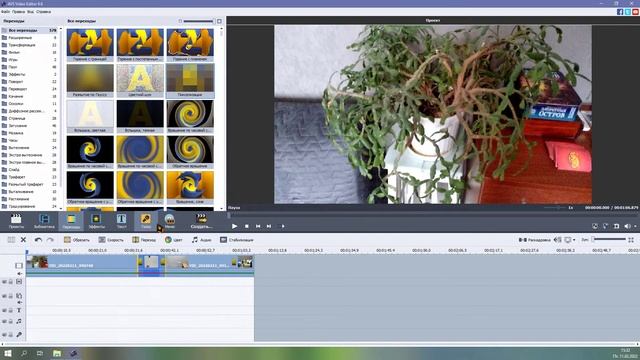
Task: Click the Produce movie button with clapperboard
Action: point(201,221)
